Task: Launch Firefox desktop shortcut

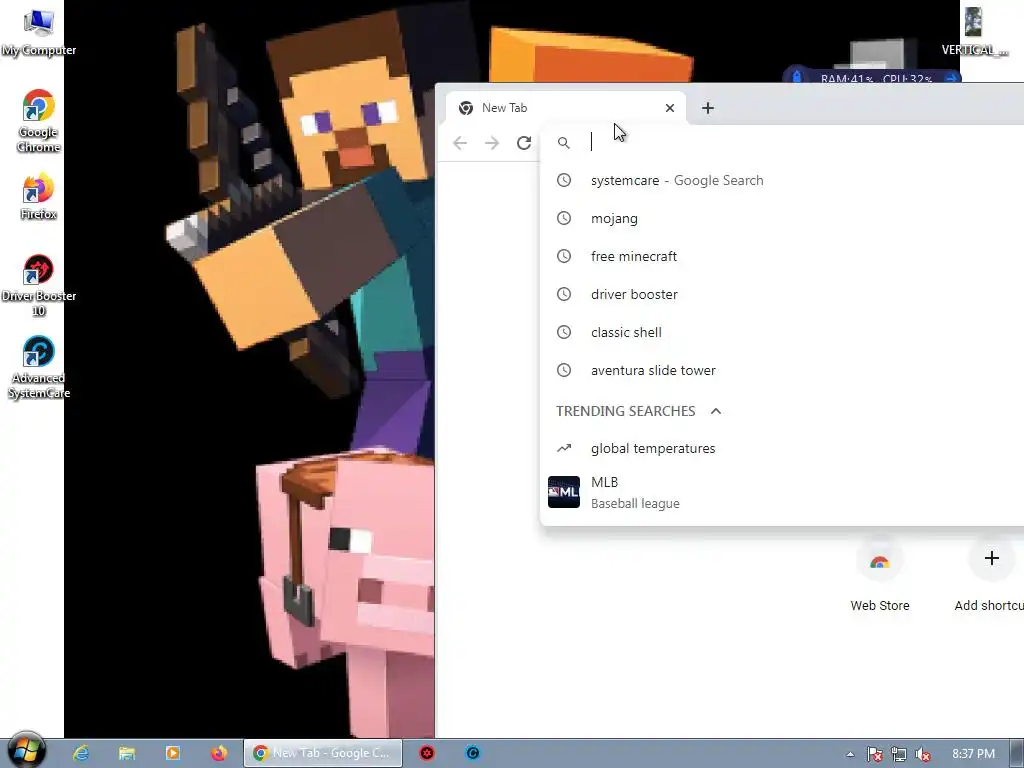Action: [x=38, y=197]
